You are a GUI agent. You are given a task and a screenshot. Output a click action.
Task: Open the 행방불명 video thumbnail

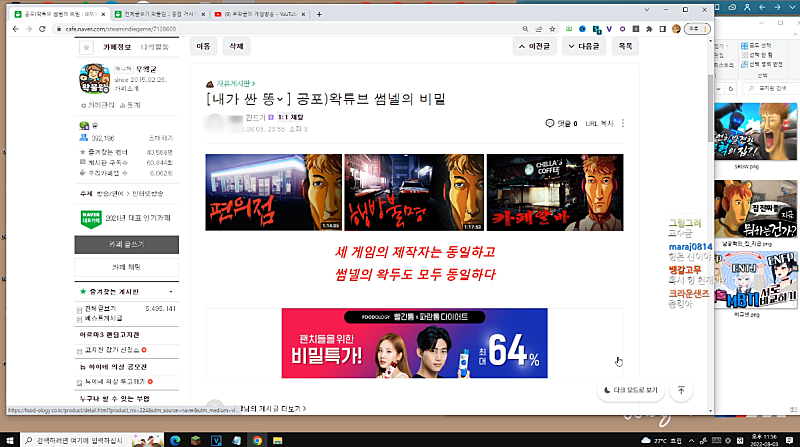tap(414, 192)
